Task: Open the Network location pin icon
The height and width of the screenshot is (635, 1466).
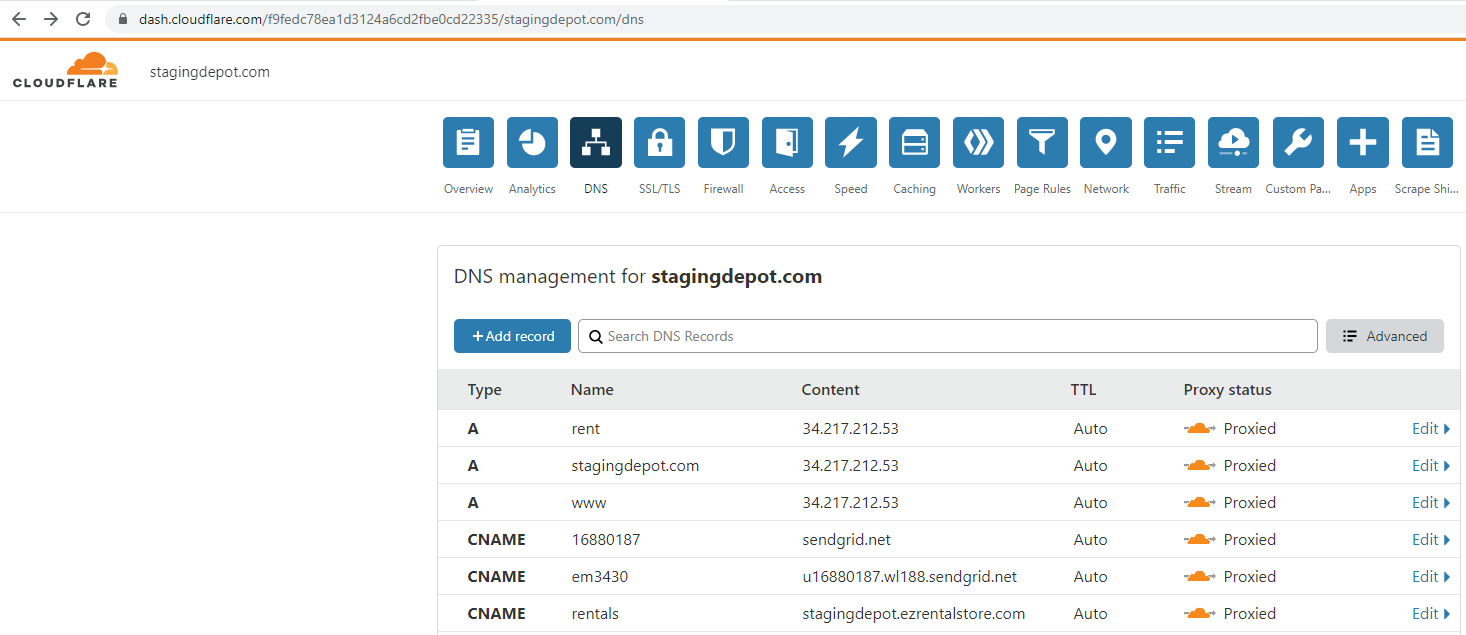Action: coord(1106,142)
